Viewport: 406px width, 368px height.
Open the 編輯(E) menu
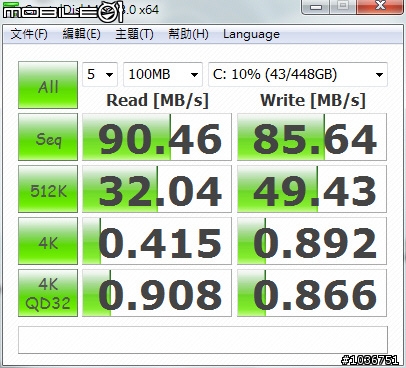[x=81, y=34]
